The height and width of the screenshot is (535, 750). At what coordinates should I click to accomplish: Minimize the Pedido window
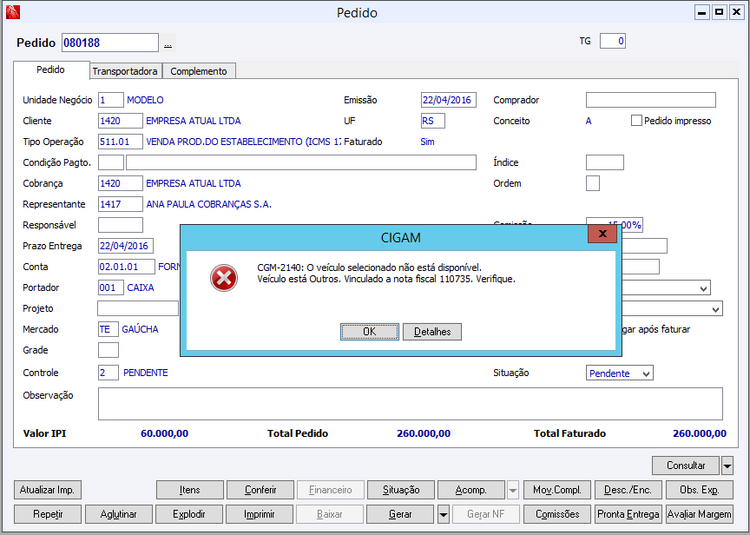(x=702, y=12)
